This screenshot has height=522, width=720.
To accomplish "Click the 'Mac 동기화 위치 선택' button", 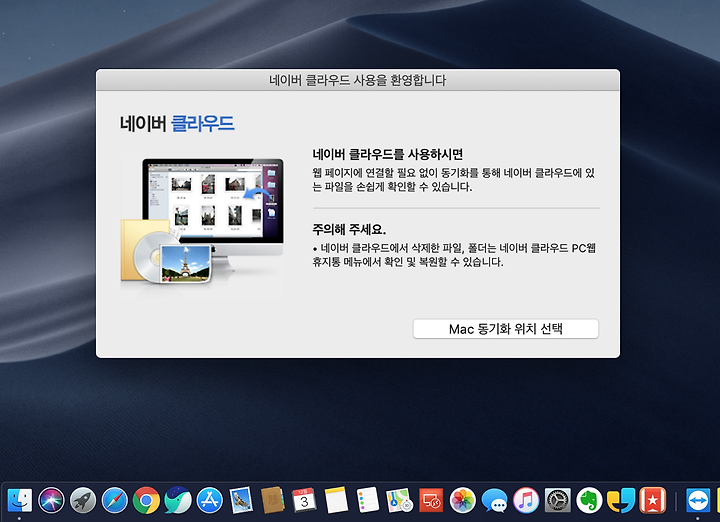I will point(506,329).
